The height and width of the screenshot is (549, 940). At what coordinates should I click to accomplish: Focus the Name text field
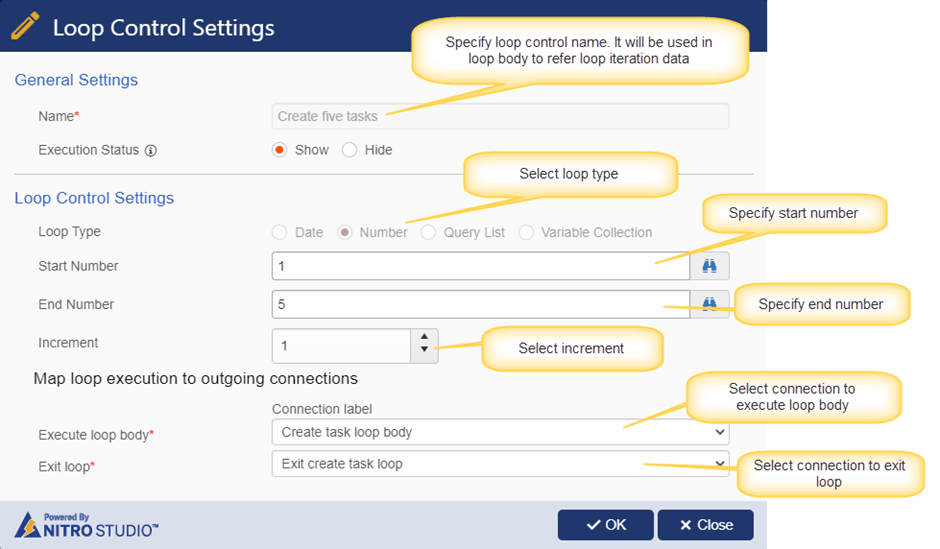pyautogui.click(x=501, y=116)
